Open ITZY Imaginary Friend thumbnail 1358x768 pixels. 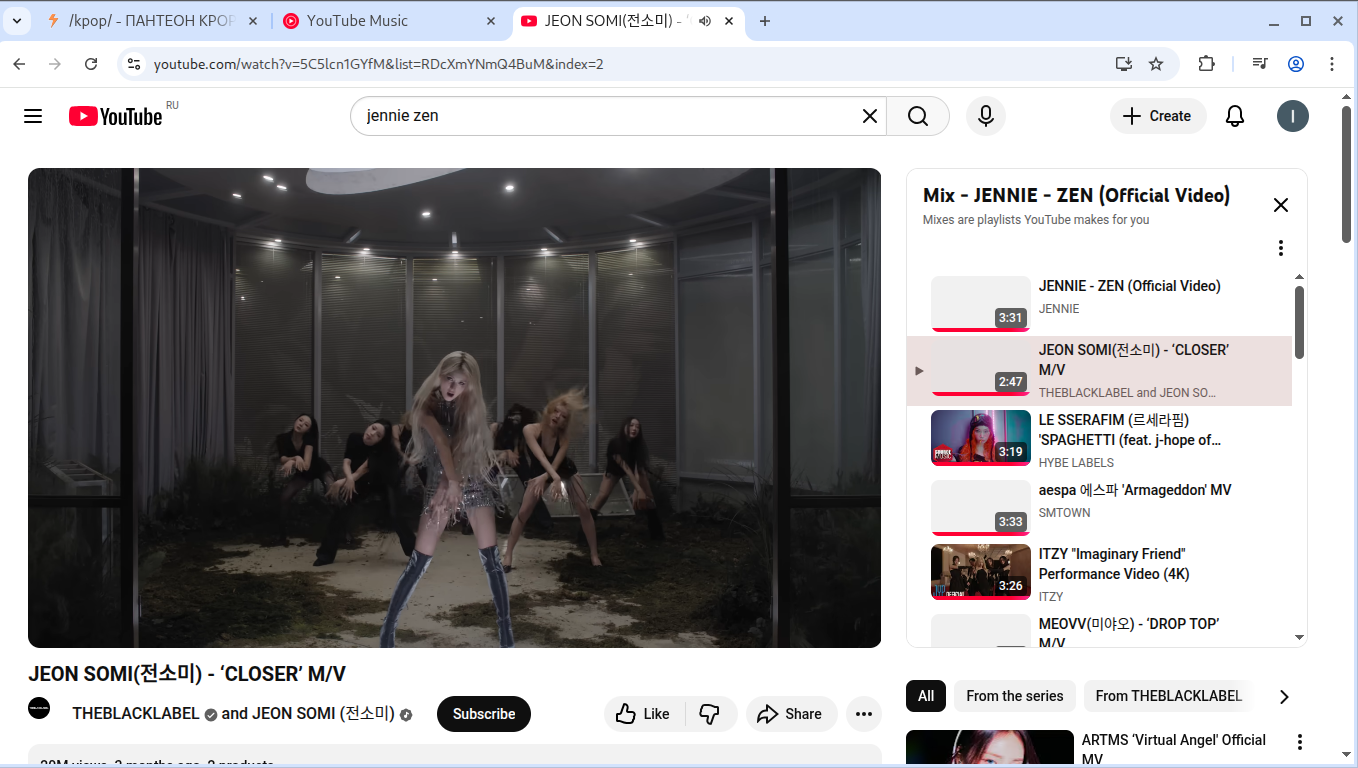tap(980, 572)
